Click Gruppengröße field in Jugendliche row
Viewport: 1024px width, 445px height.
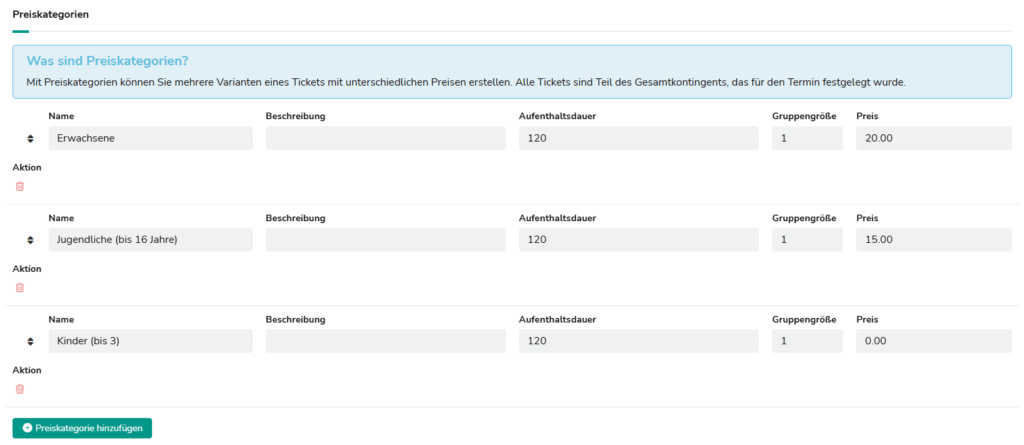coord(807,240)
